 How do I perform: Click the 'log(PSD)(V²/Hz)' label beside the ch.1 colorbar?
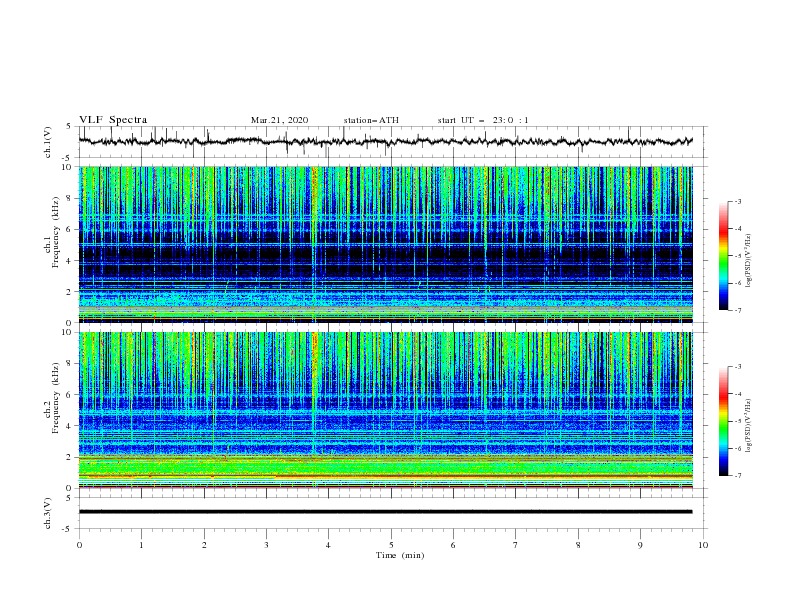[x=749, y=261]
